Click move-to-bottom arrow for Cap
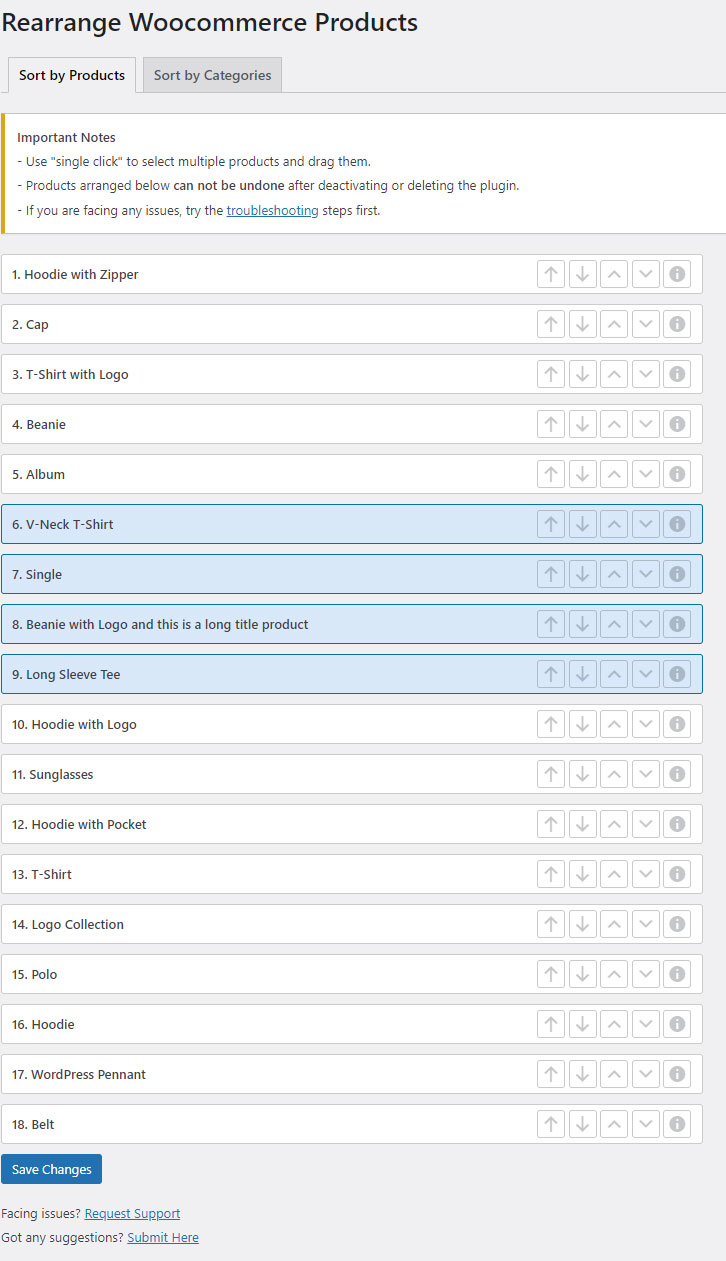 point(582,324)
